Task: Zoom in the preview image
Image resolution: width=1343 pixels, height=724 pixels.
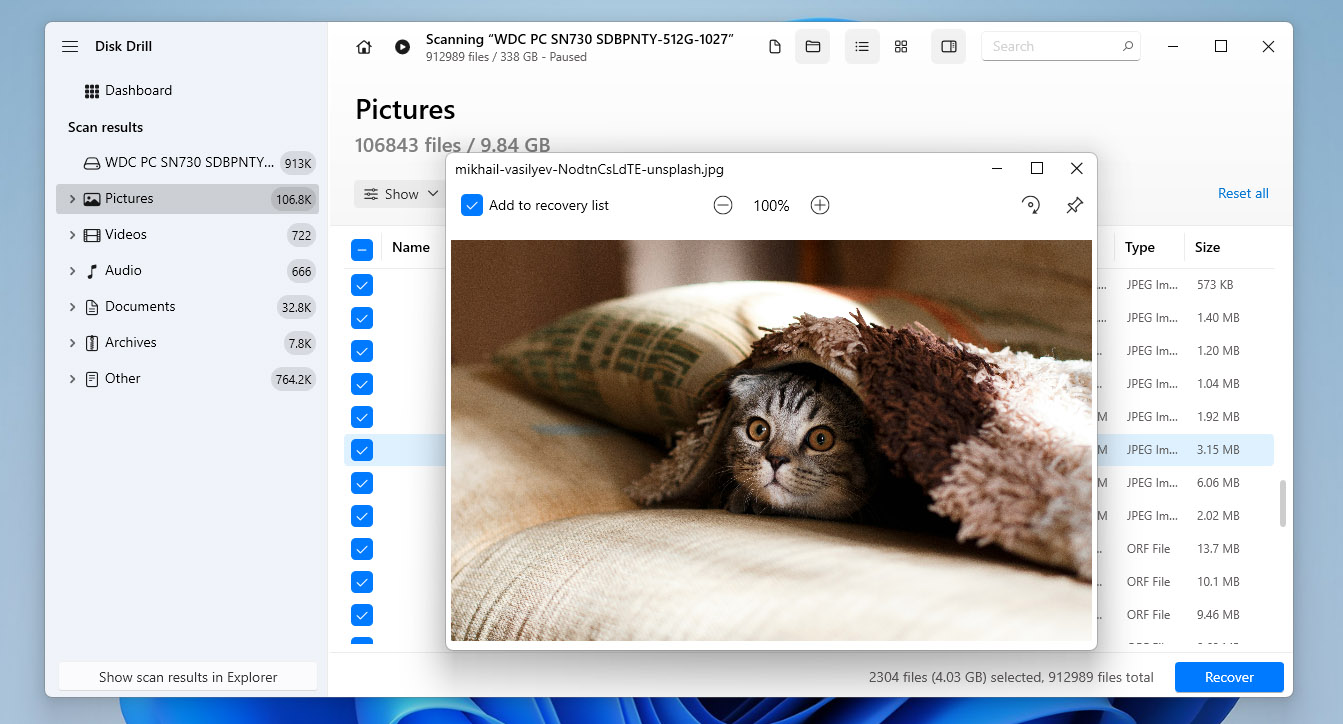Action: click(820, 206)
